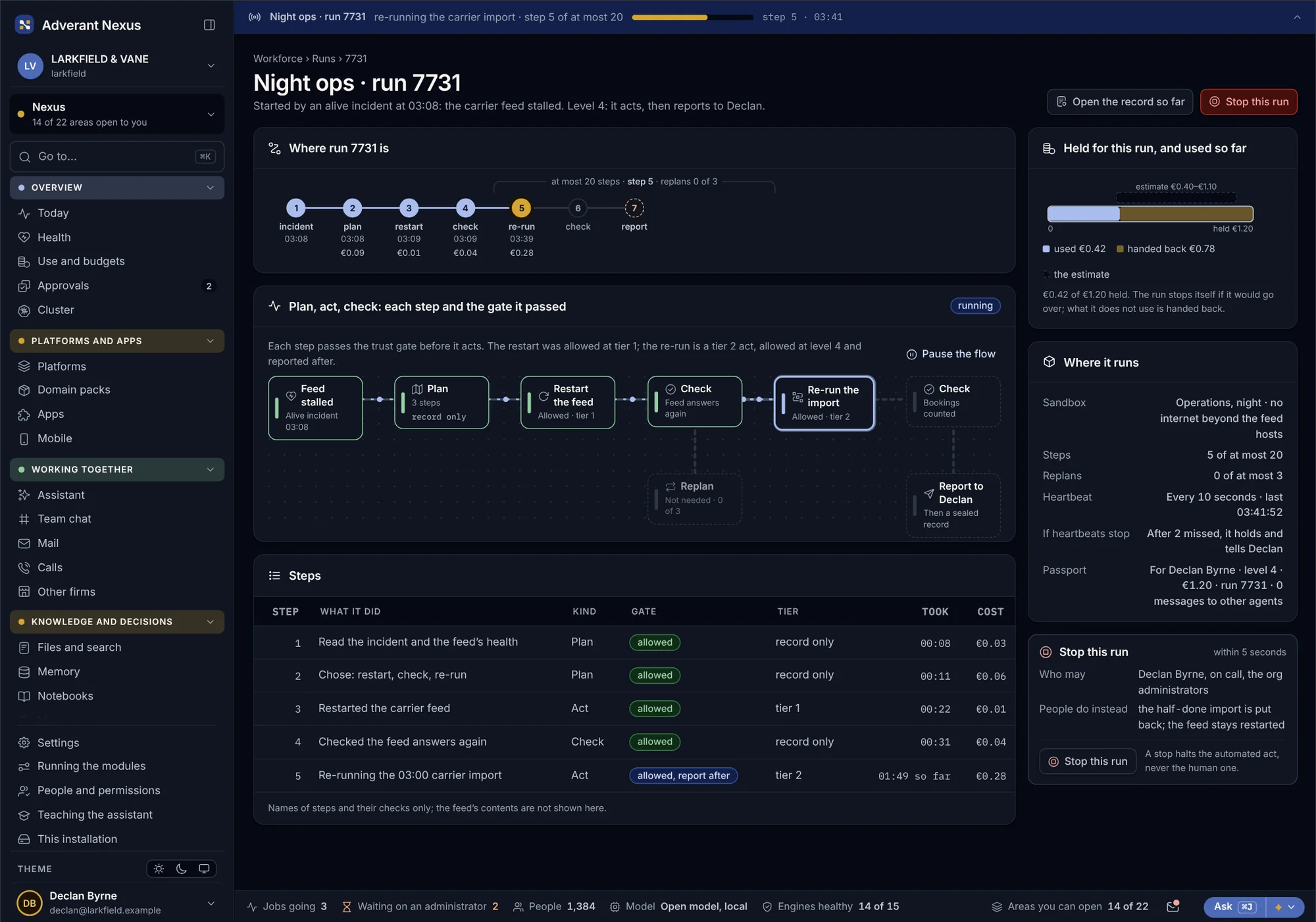Open Approvals in the sidebar

click(117, 286)
